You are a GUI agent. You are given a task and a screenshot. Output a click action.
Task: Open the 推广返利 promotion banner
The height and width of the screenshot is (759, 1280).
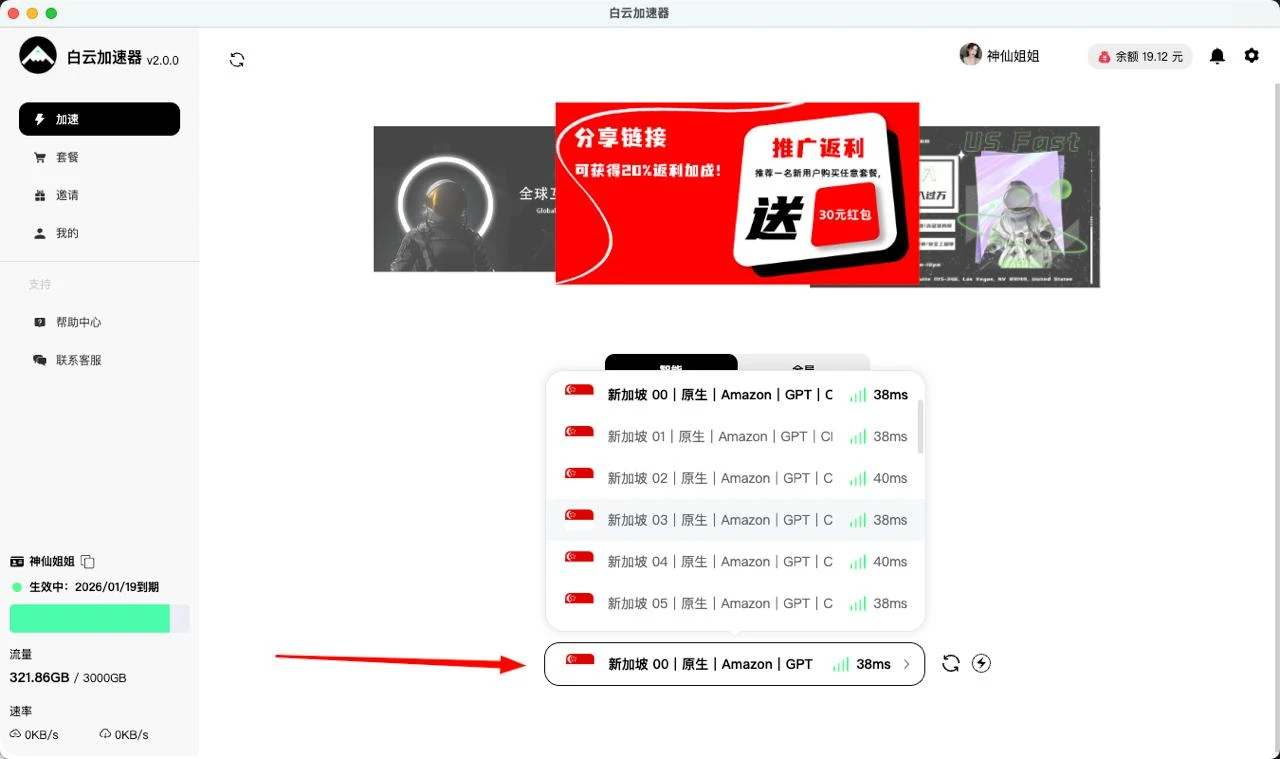737,194
